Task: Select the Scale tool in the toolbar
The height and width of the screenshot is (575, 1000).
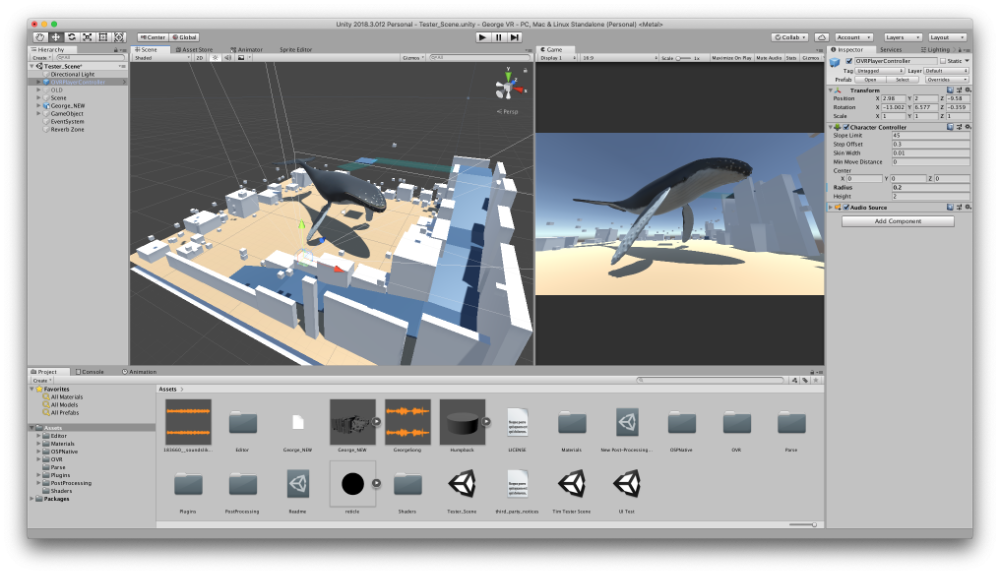Action: (87, 37)
